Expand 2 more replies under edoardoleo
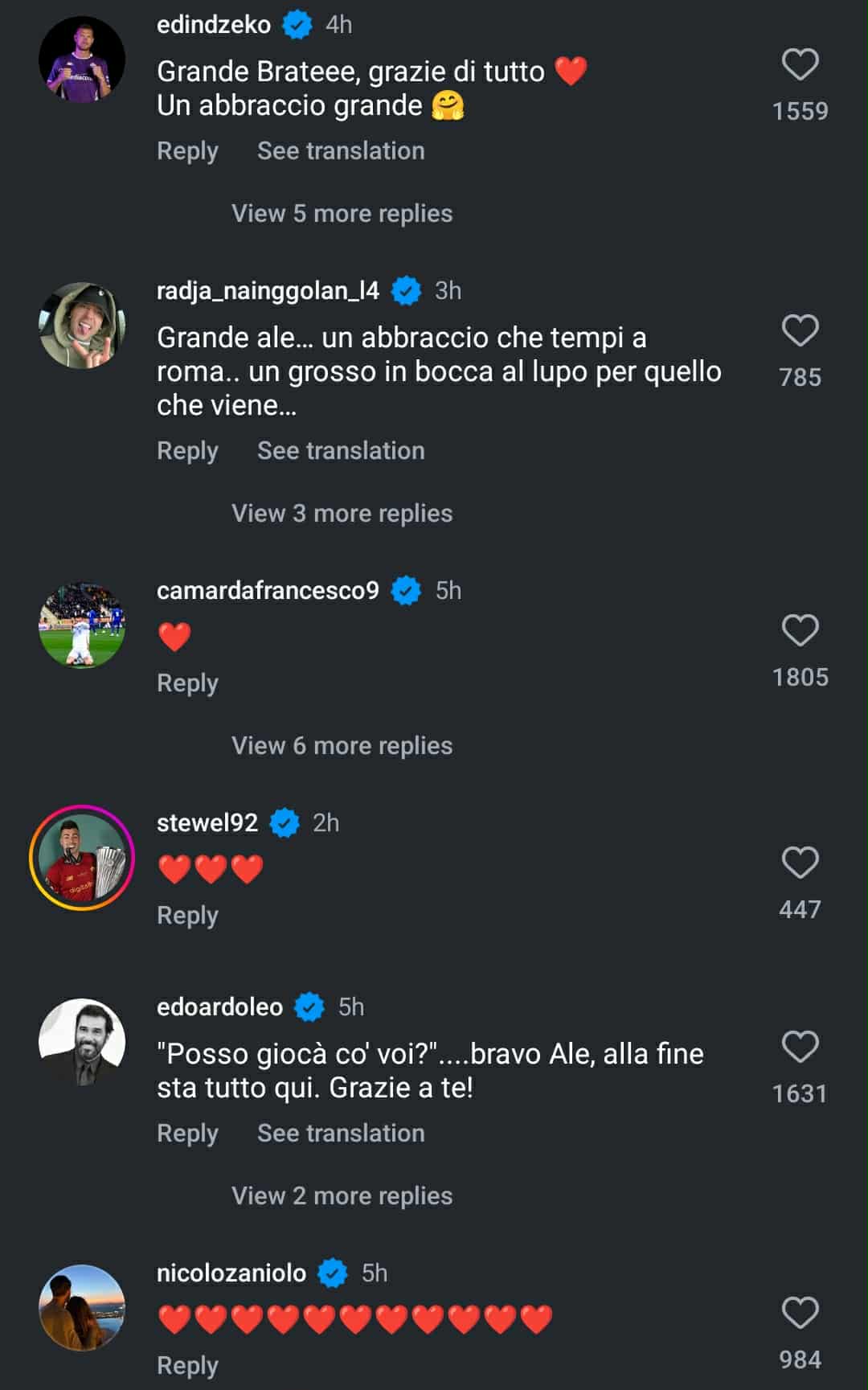This screenshot has height=1390, width=868. click(x=342, y=1196)
